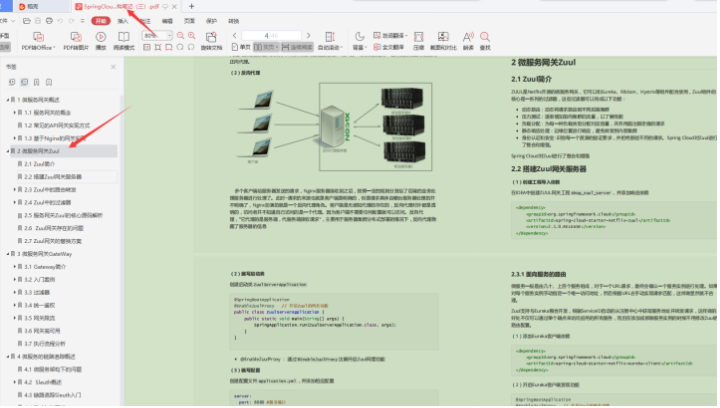Image resolution: width=720 pixels, height=408 pixels.
Task: Click the page number input field
Action: (271, 35)
